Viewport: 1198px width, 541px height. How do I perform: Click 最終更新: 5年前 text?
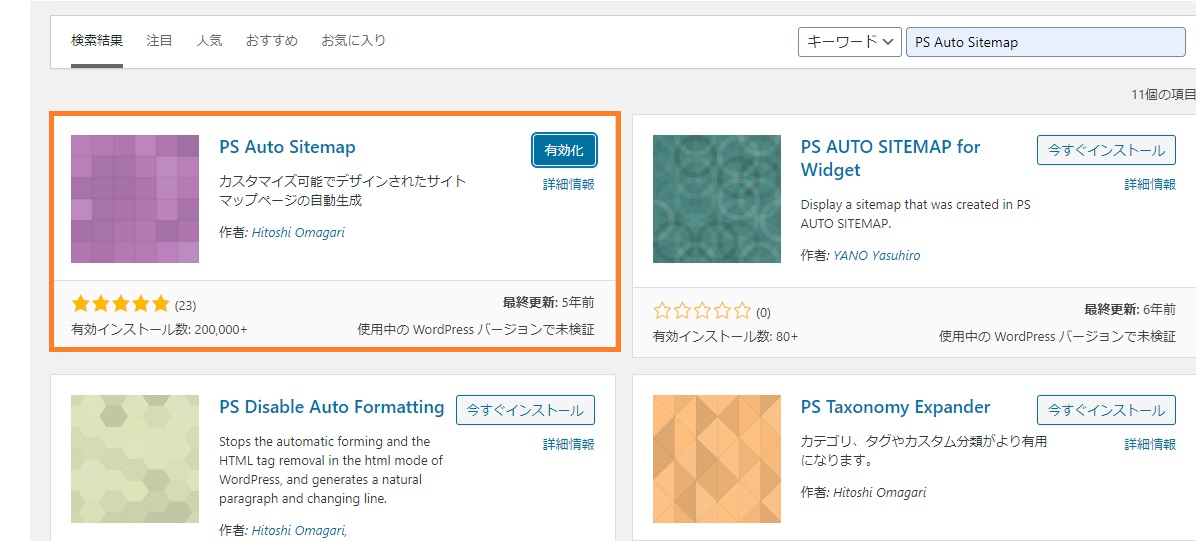tap(549, 303)
